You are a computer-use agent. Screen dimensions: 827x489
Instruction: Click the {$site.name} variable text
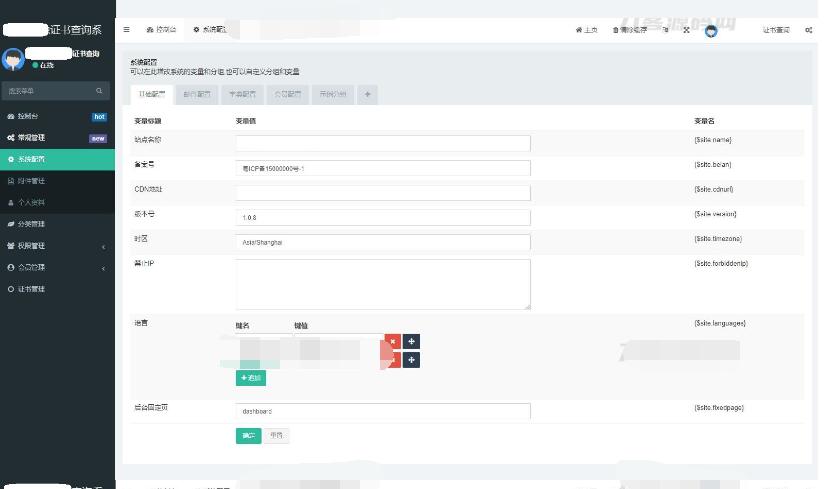[713, 140]
